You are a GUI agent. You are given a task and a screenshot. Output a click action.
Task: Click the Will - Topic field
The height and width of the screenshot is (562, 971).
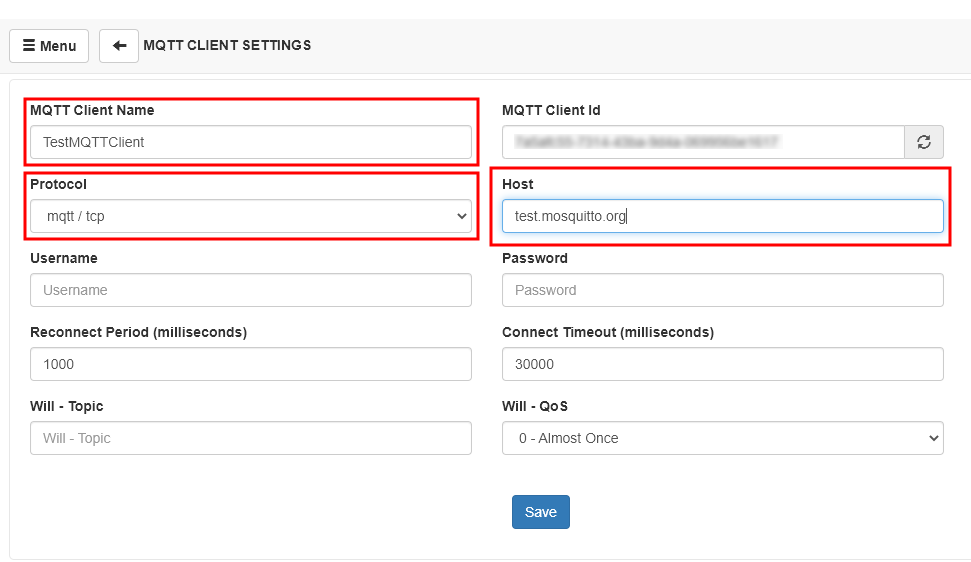click(x=251, y=438)
